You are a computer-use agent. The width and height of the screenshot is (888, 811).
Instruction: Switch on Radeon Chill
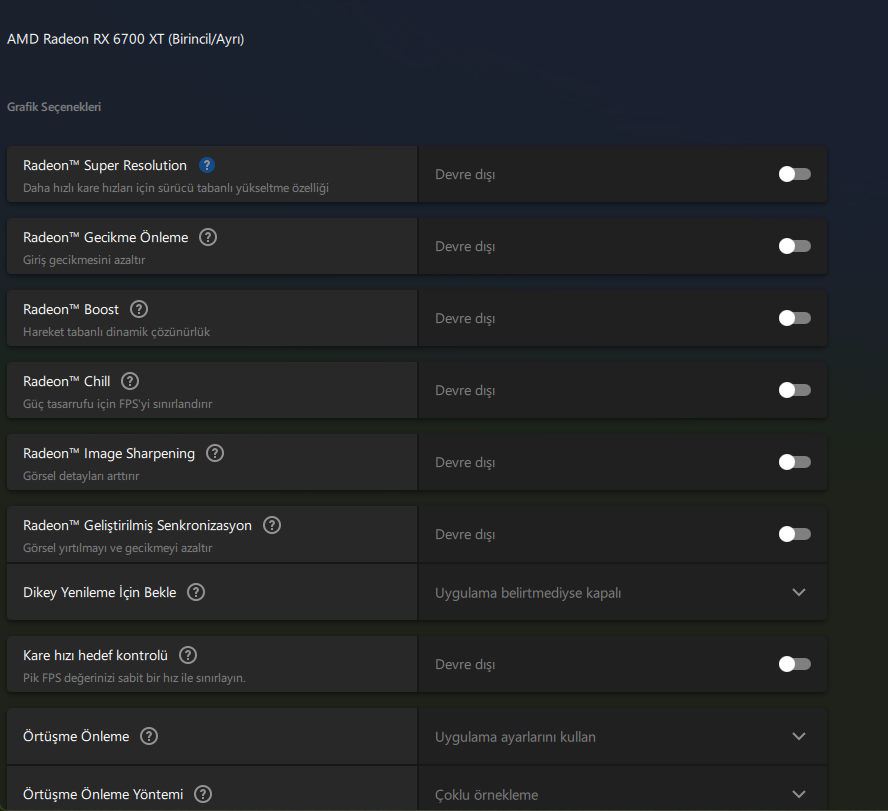(x=795, y=390)
